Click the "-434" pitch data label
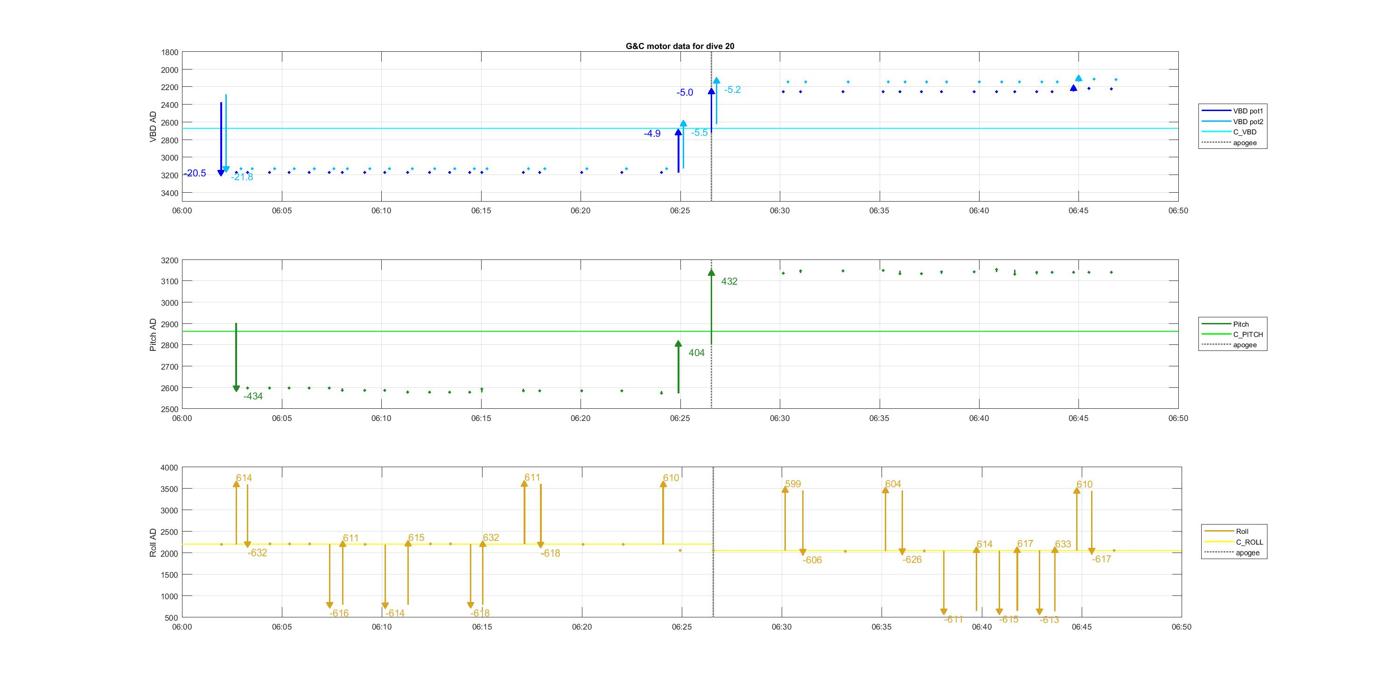Viewport: 1400px width, 693px height. (253, 397)
